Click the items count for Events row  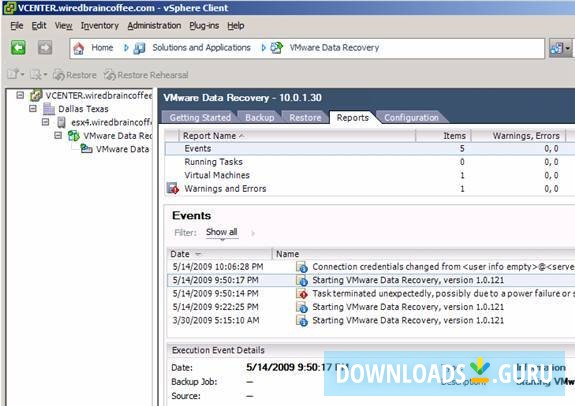pyautogui.click(x=462, y=149)
